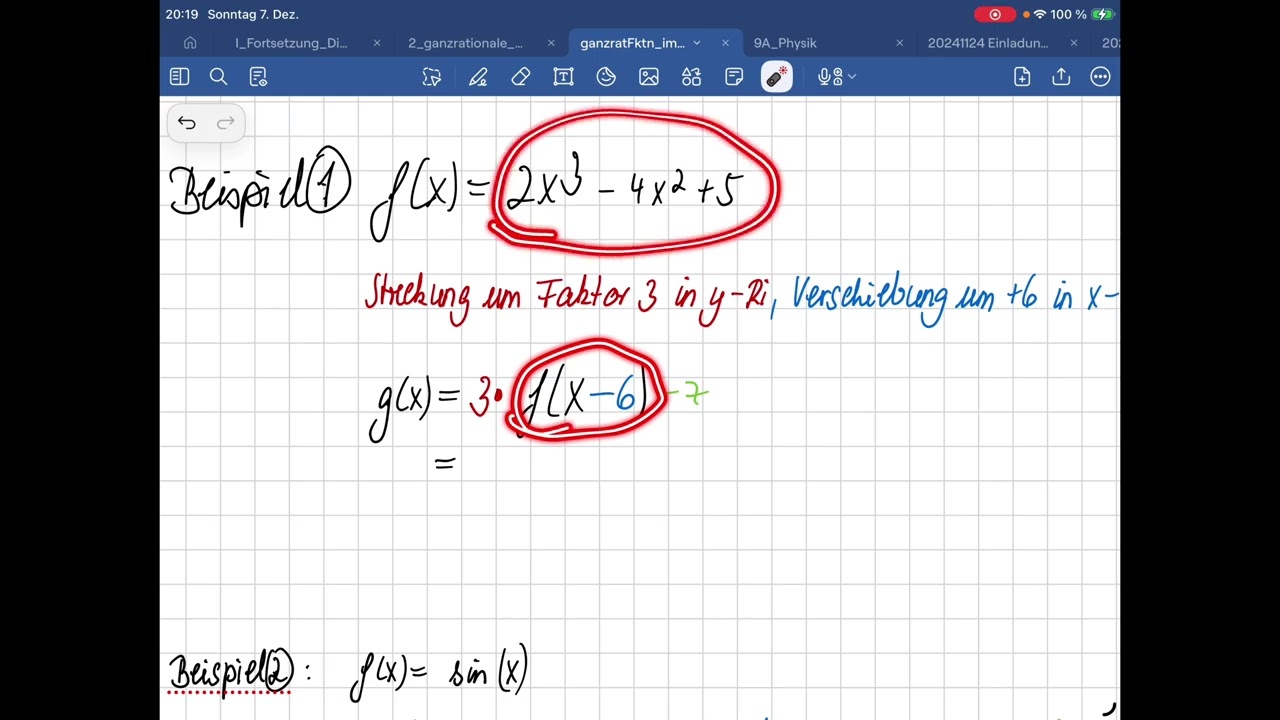1280x720 pixels.
Task: Switch to the 9A_Physik tab
Action: point(785,43)
